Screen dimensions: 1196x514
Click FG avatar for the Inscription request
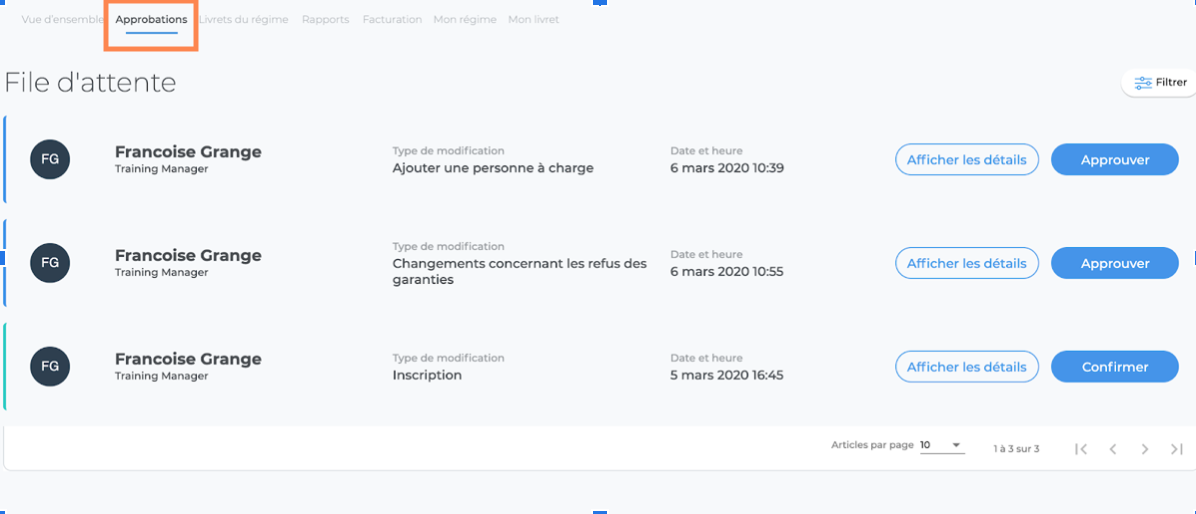(50, 367)
